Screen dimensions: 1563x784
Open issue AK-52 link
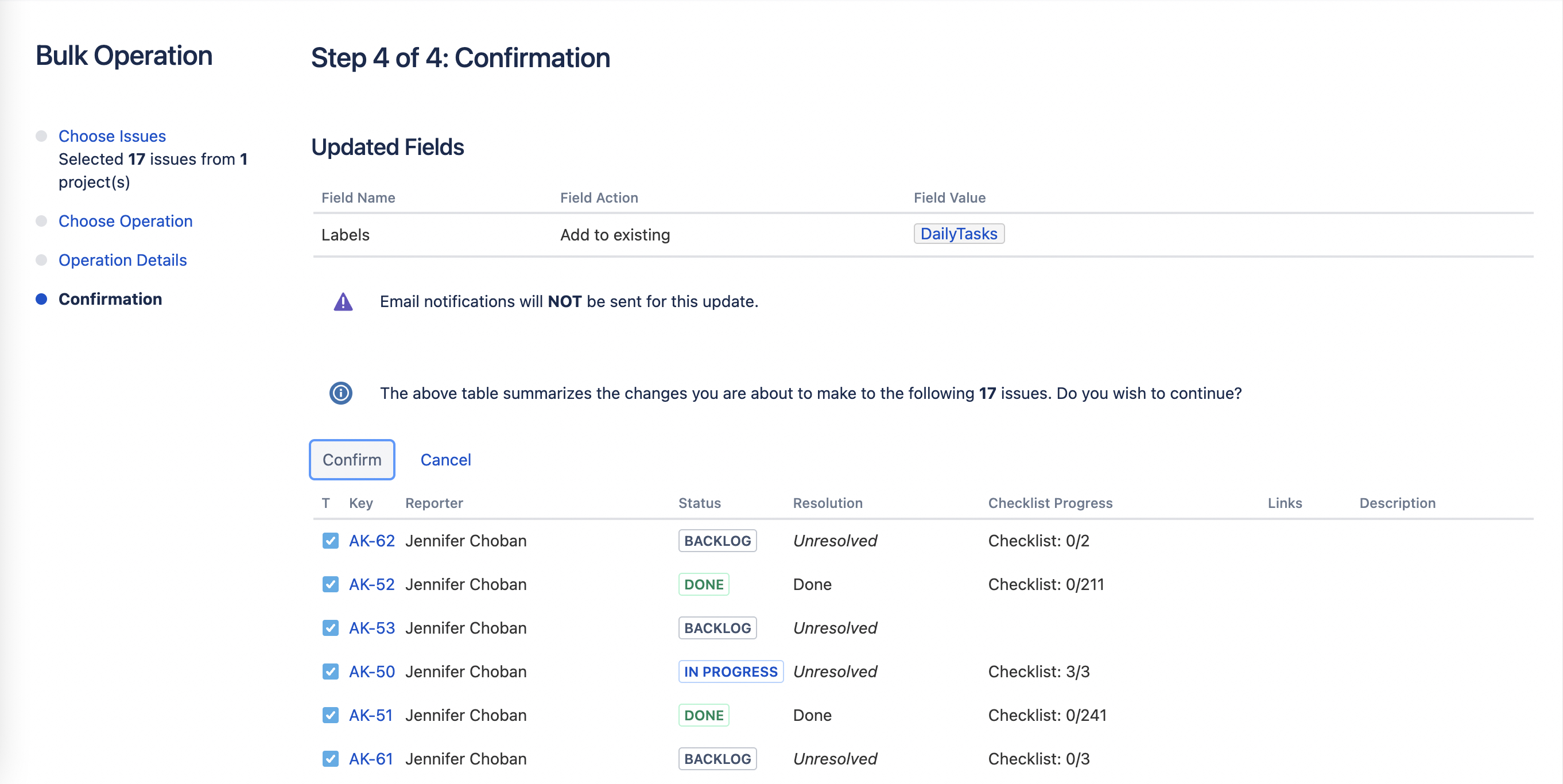[371, 584]
